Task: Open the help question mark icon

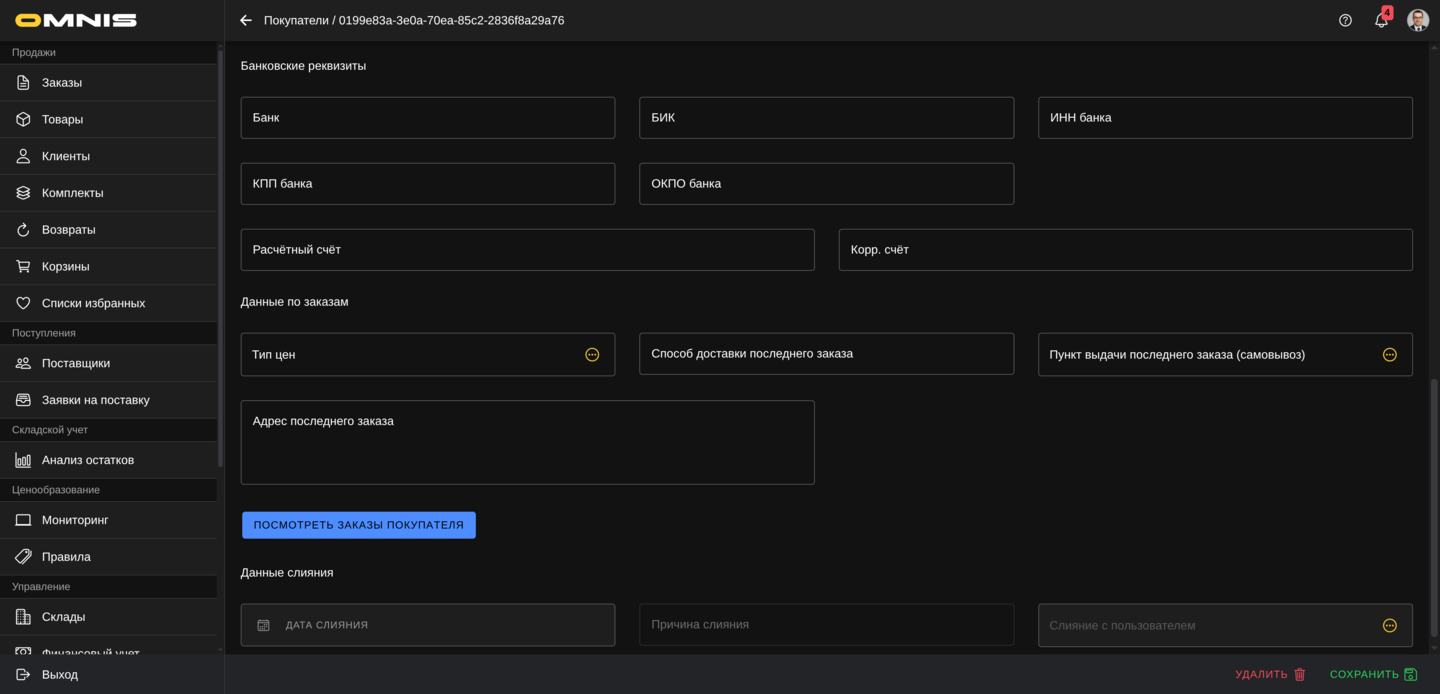Action: click(1345, 20)
